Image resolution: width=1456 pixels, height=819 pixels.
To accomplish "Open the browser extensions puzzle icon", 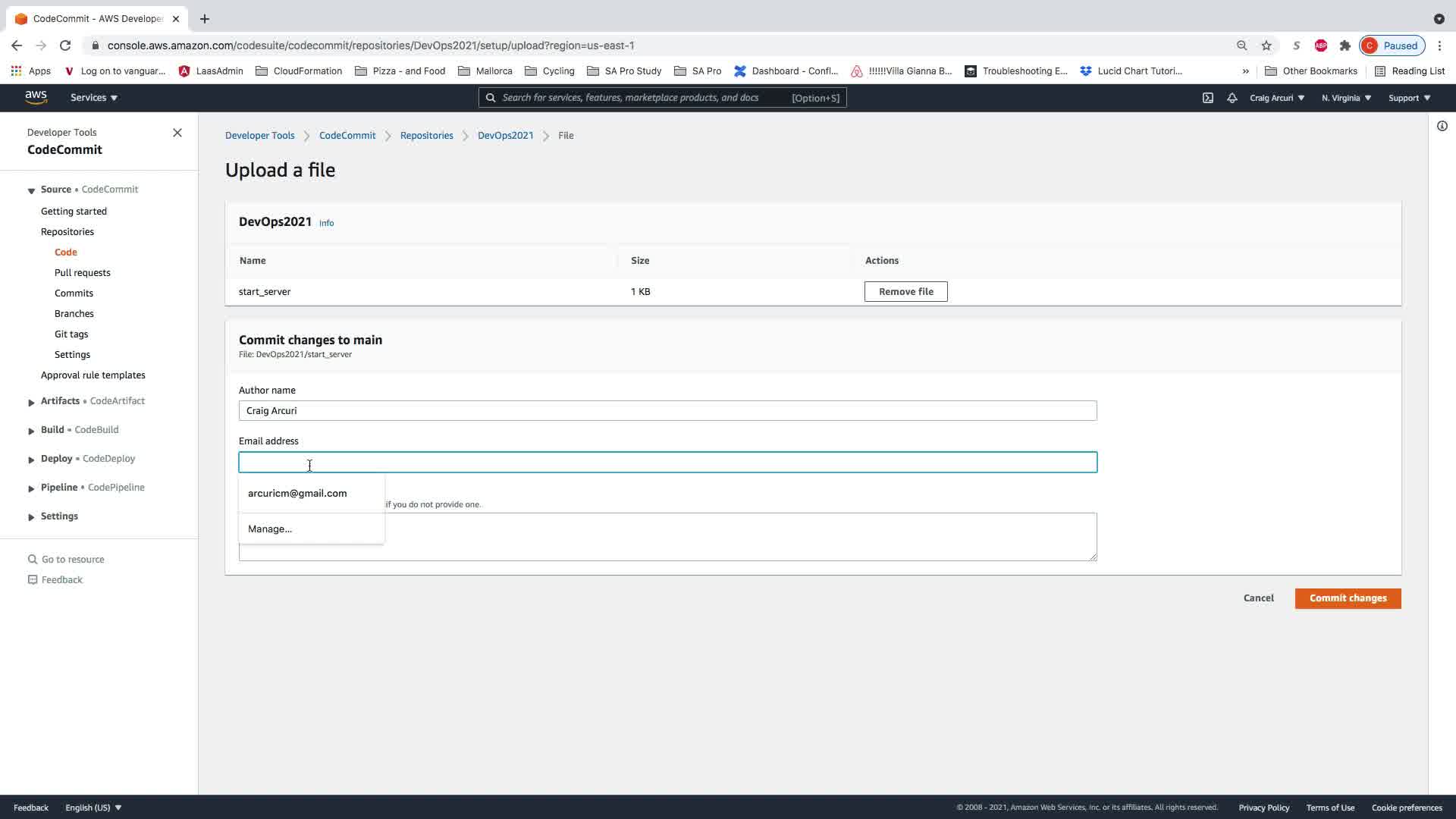I will [1345, 45].
